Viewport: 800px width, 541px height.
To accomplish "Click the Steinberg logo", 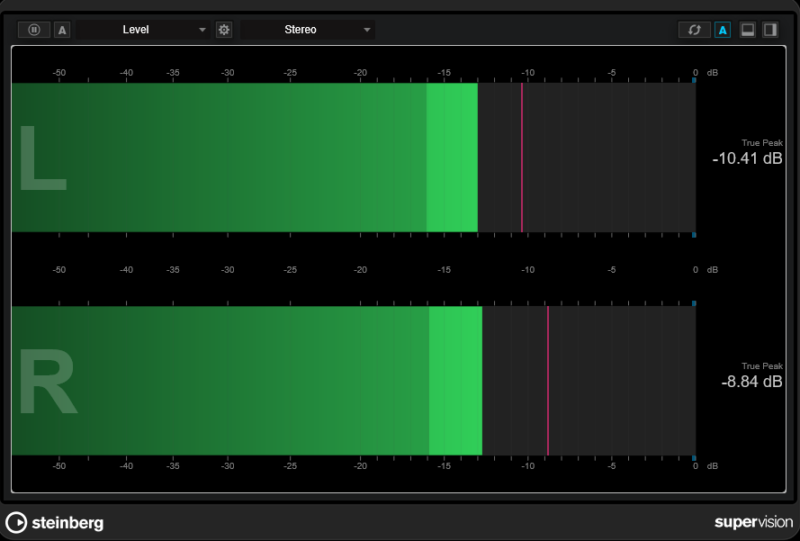I will click(x=55, y=523).
